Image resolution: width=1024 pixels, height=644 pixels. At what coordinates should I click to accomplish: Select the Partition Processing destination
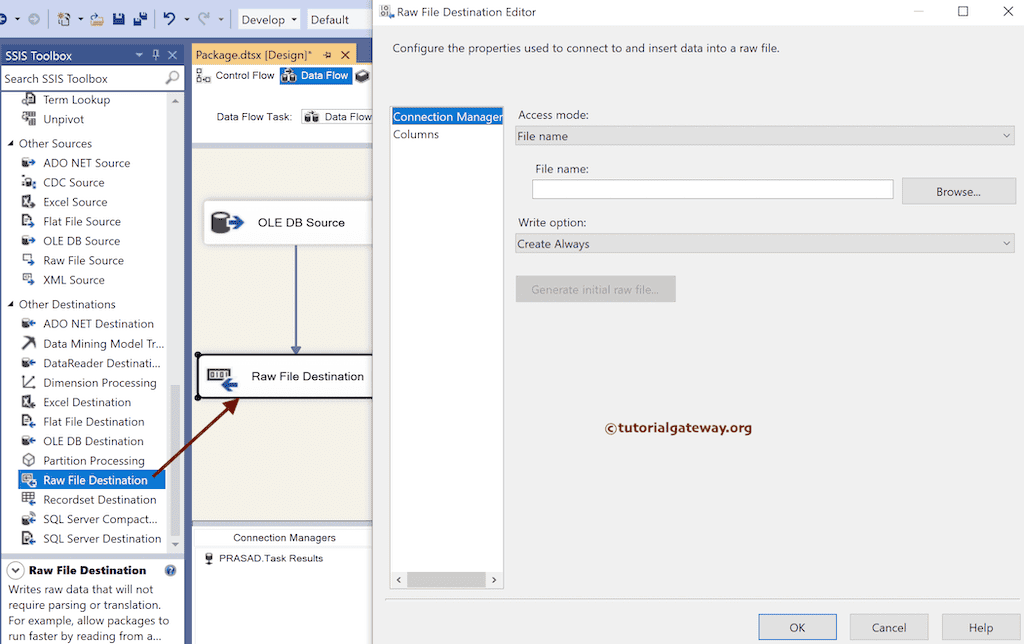point(94,460)
